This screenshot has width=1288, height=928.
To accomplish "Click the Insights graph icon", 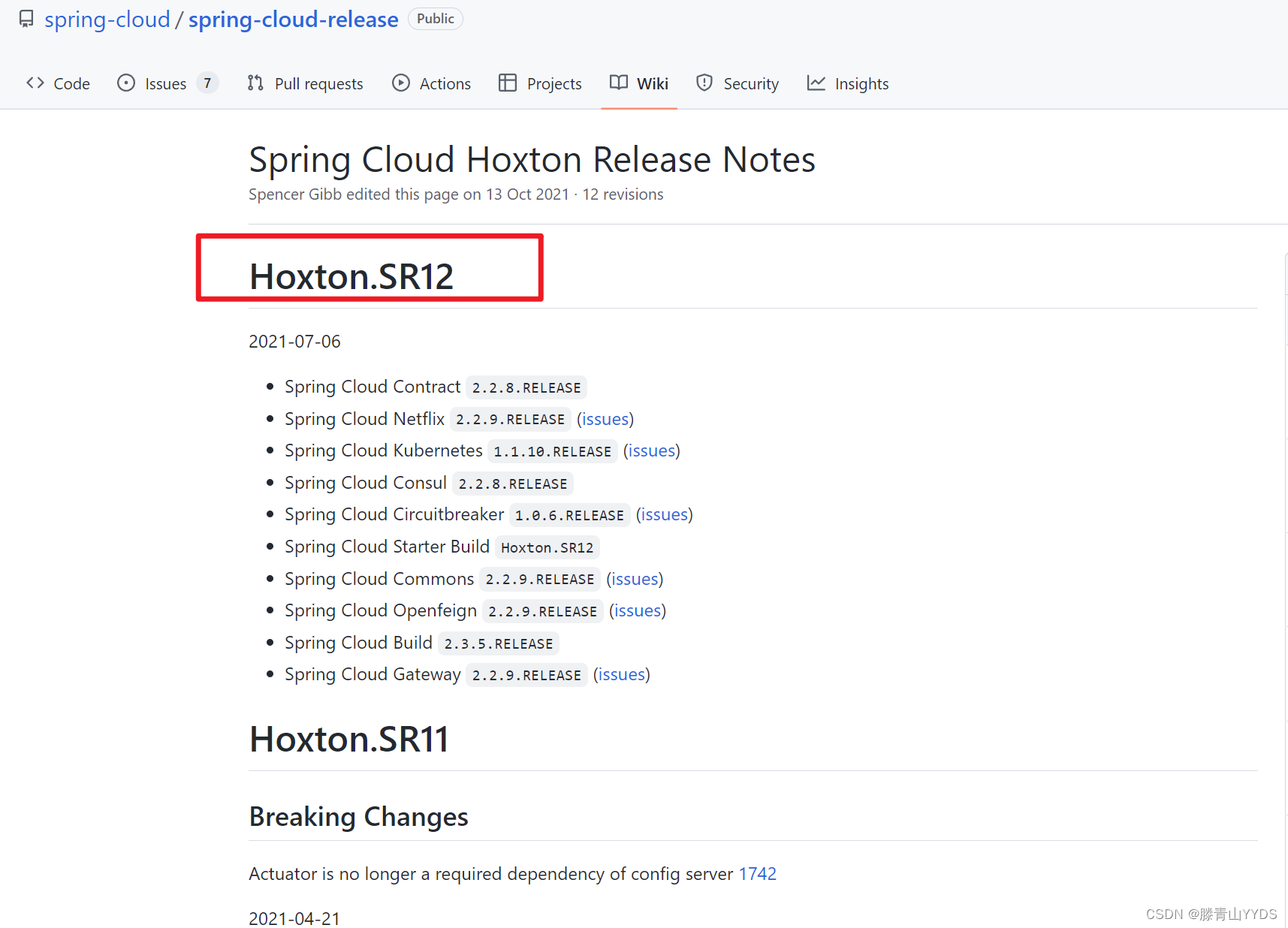I will [816, 83].
